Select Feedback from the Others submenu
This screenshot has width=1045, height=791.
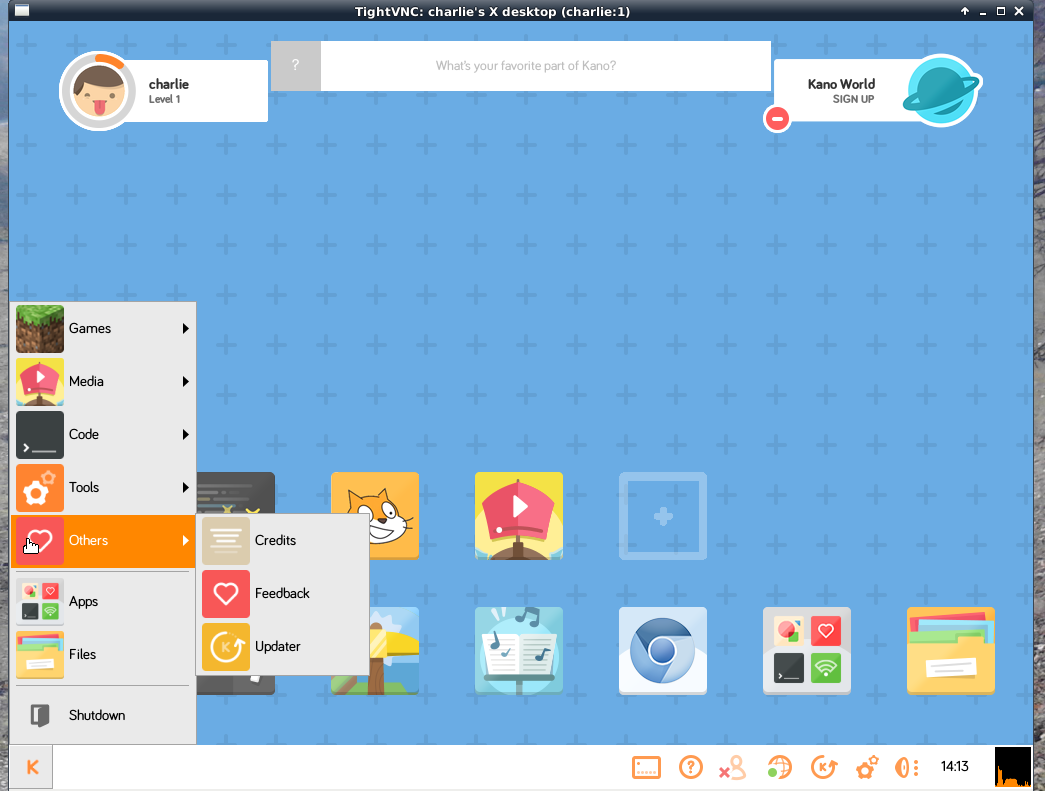283,593
